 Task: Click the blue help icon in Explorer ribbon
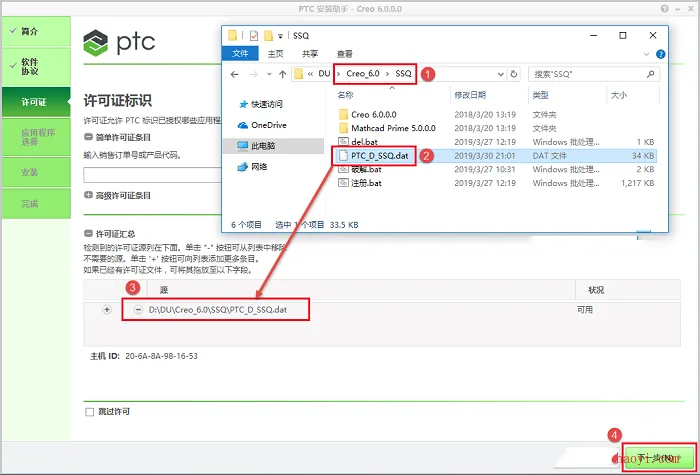pos(660,54)
